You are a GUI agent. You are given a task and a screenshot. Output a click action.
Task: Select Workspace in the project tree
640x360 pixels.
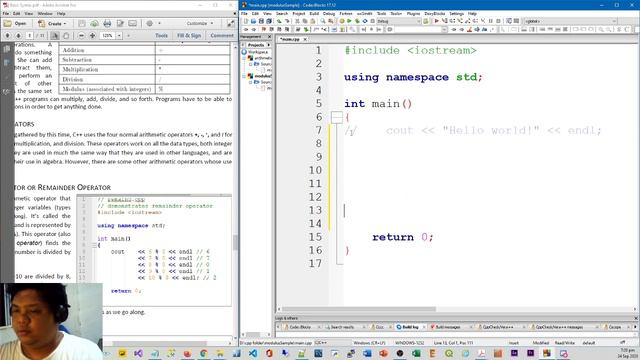click(x=258, y=52)
